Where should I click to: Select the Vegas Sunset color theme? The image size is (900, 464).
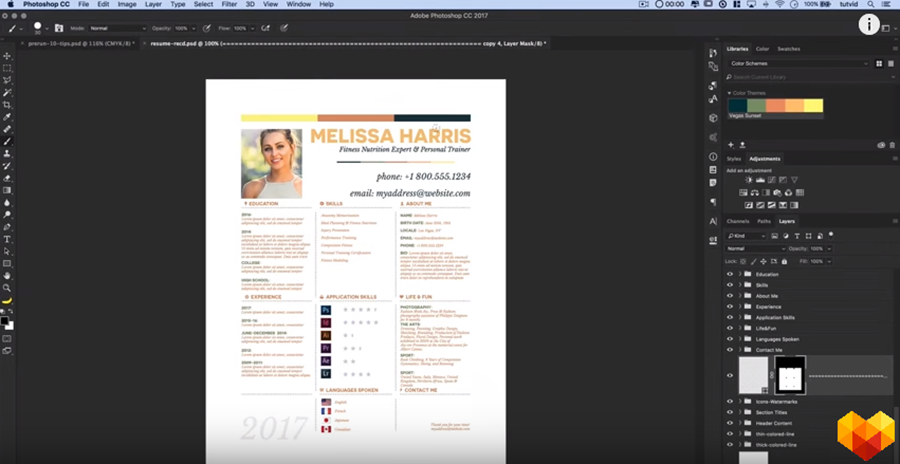pos(775,106)
